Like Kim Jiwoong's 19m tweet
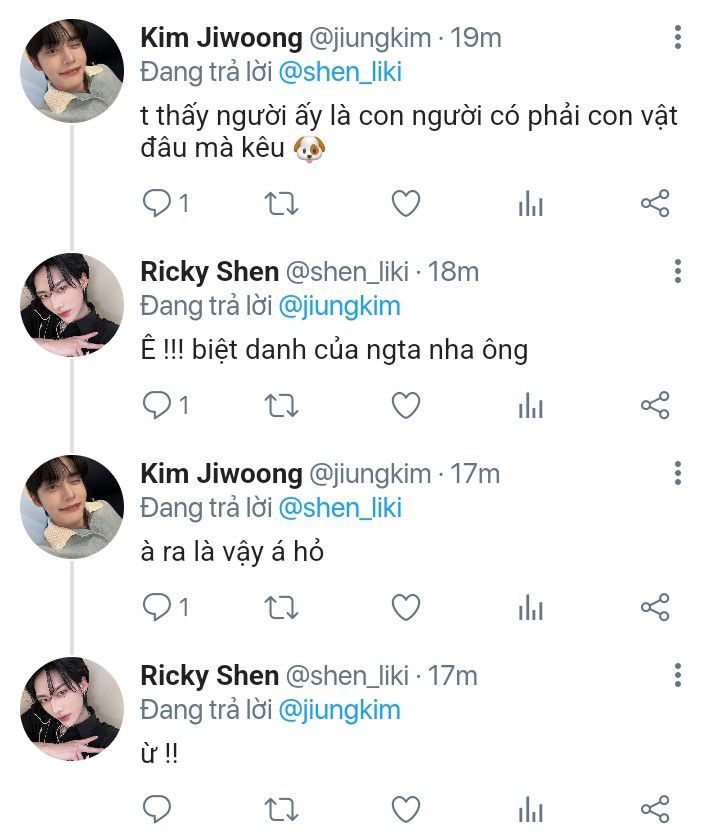 [x=405, y=204]
